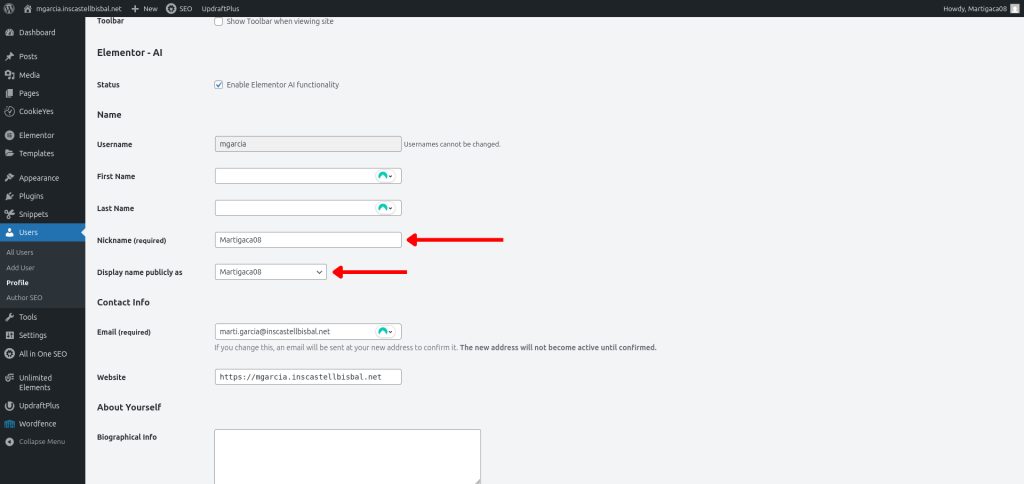The height and width of the screenshot is (484, 1024).
Task: Click the Plugins plug icon in sidebar
Action: [9, 196]
